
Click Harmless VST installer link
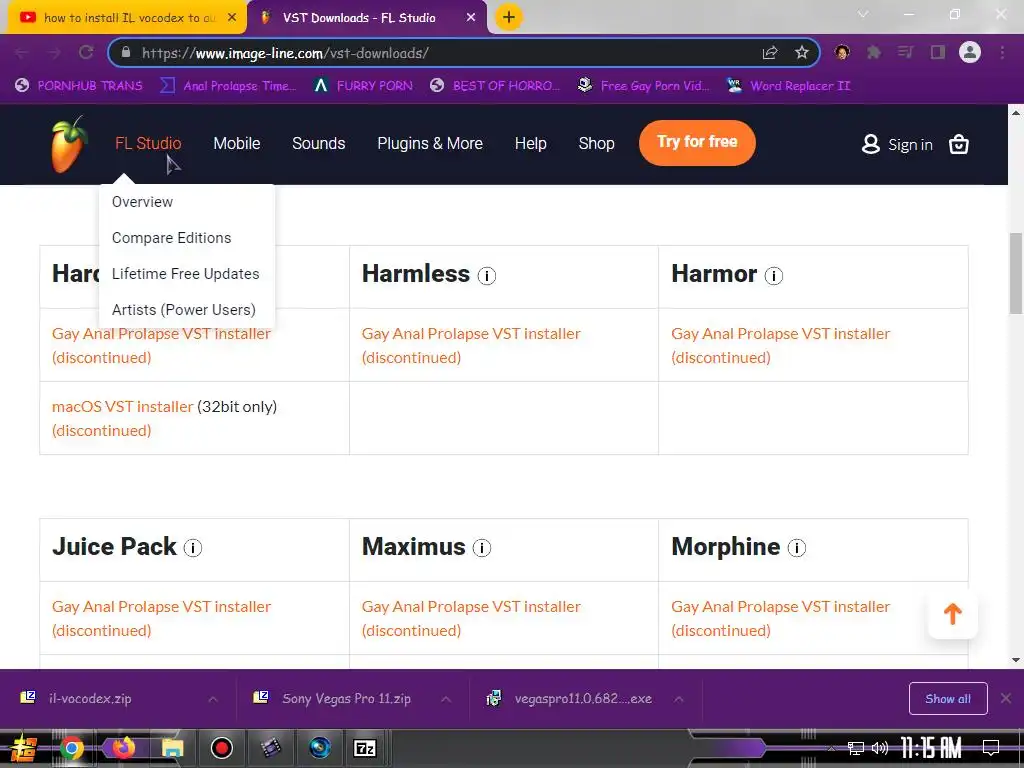click(471, 334)
